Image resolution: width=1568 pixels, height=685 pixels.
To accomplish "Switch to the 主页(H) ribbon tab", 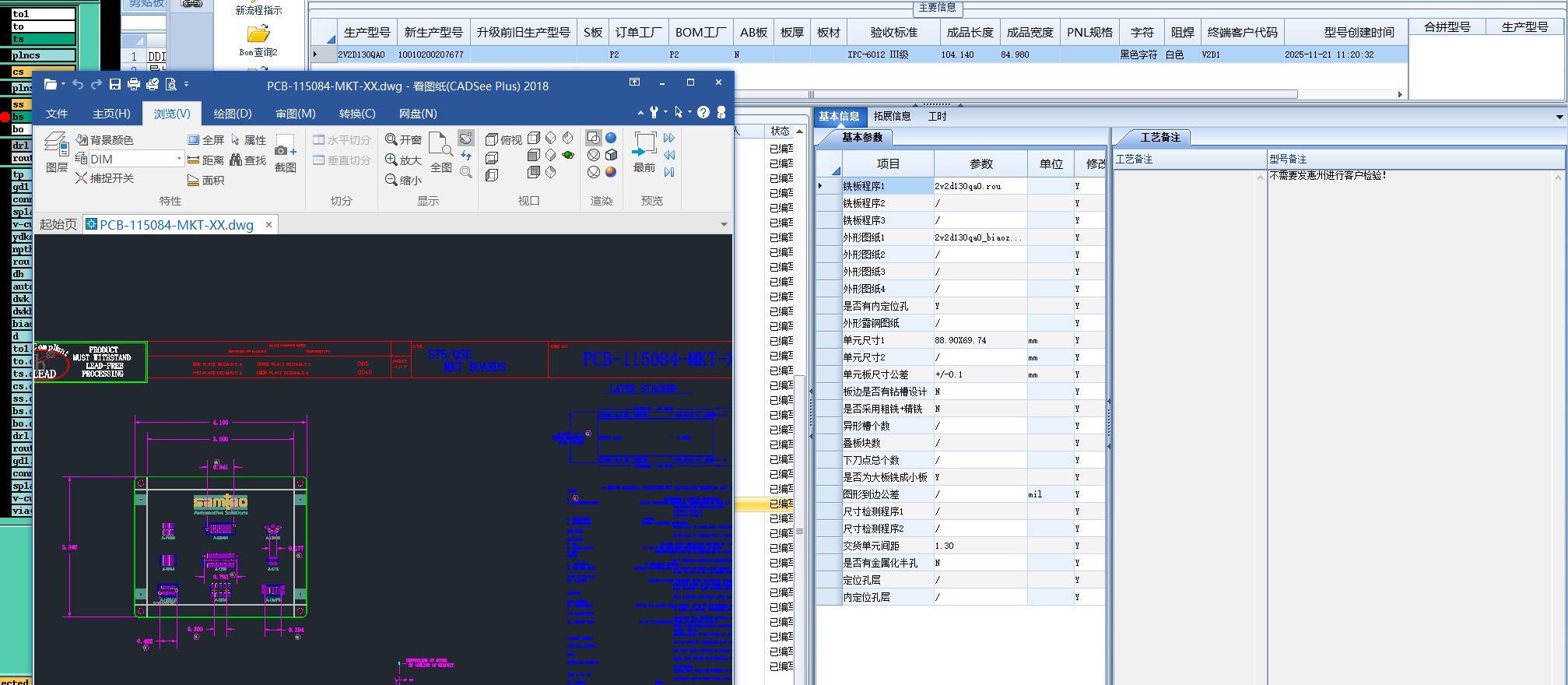I will pos(111,114).
